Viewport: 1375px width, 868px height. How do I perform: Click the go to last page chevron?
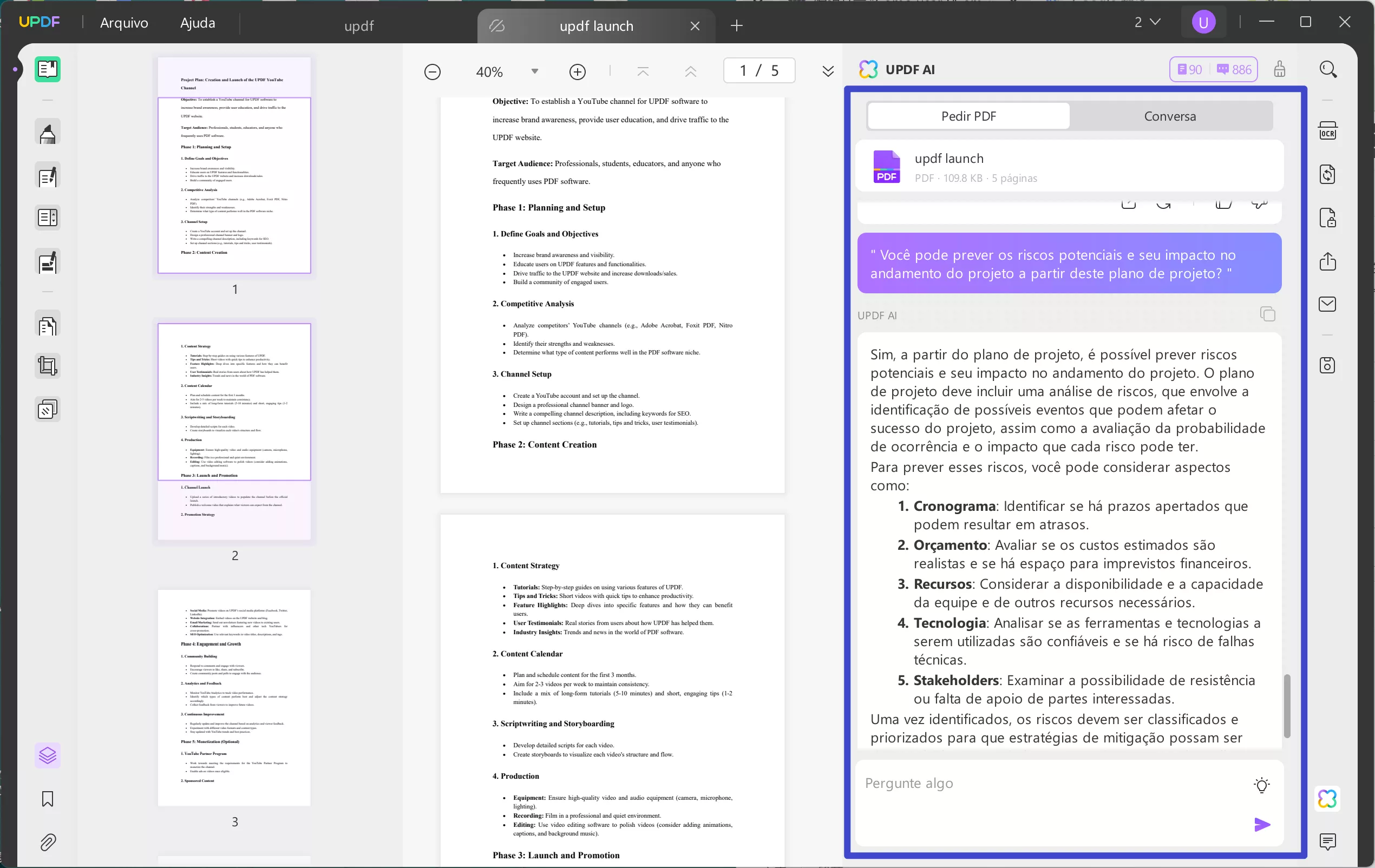827,71
